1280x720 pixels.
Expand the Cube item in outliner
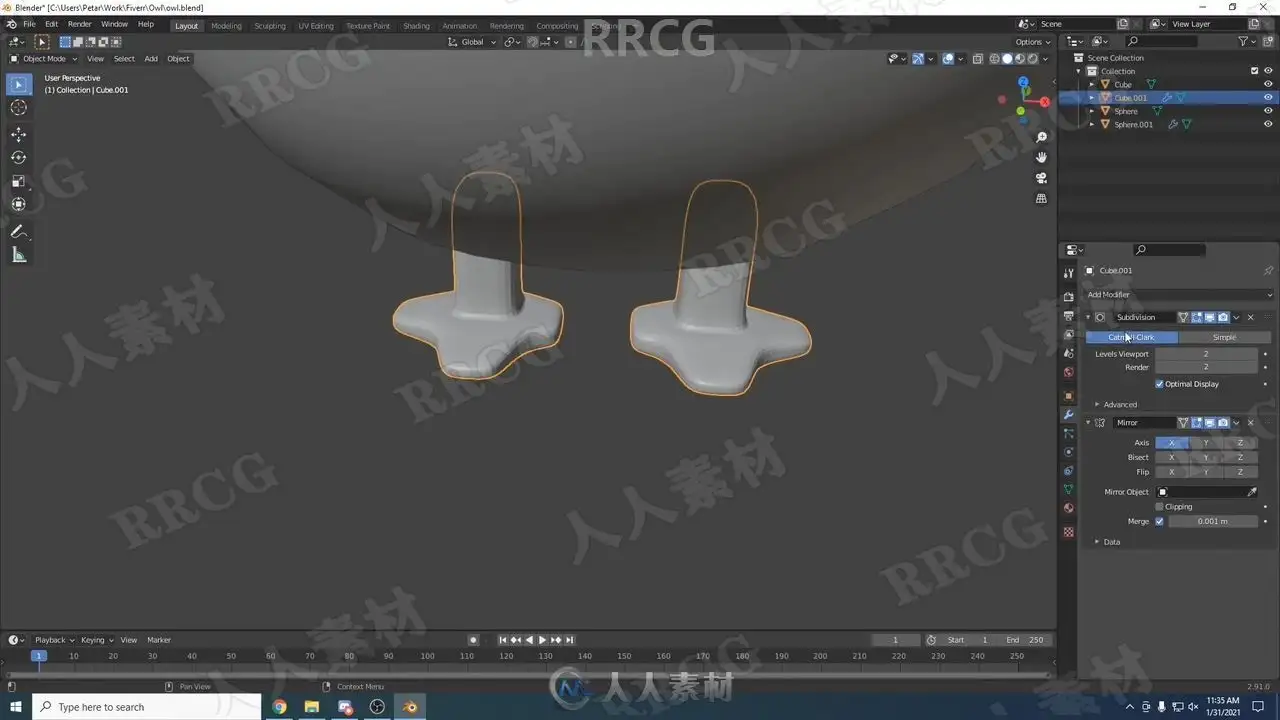coord(1092,85)
